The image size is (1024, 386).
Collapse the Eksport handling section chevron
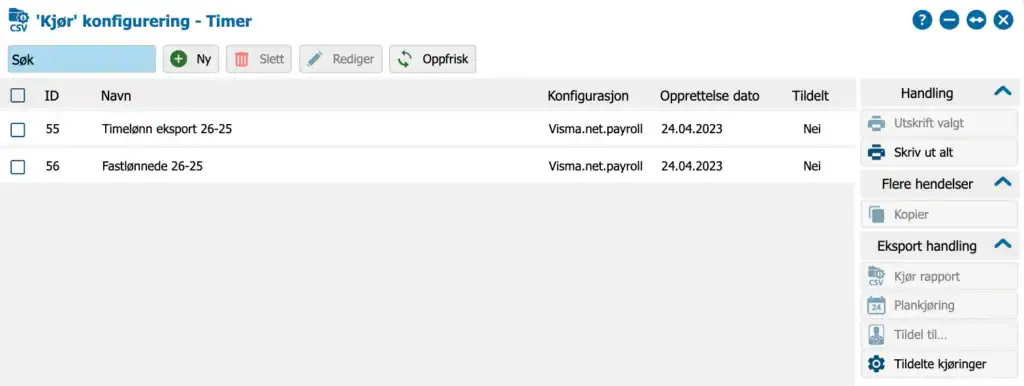click(1002, 245)
